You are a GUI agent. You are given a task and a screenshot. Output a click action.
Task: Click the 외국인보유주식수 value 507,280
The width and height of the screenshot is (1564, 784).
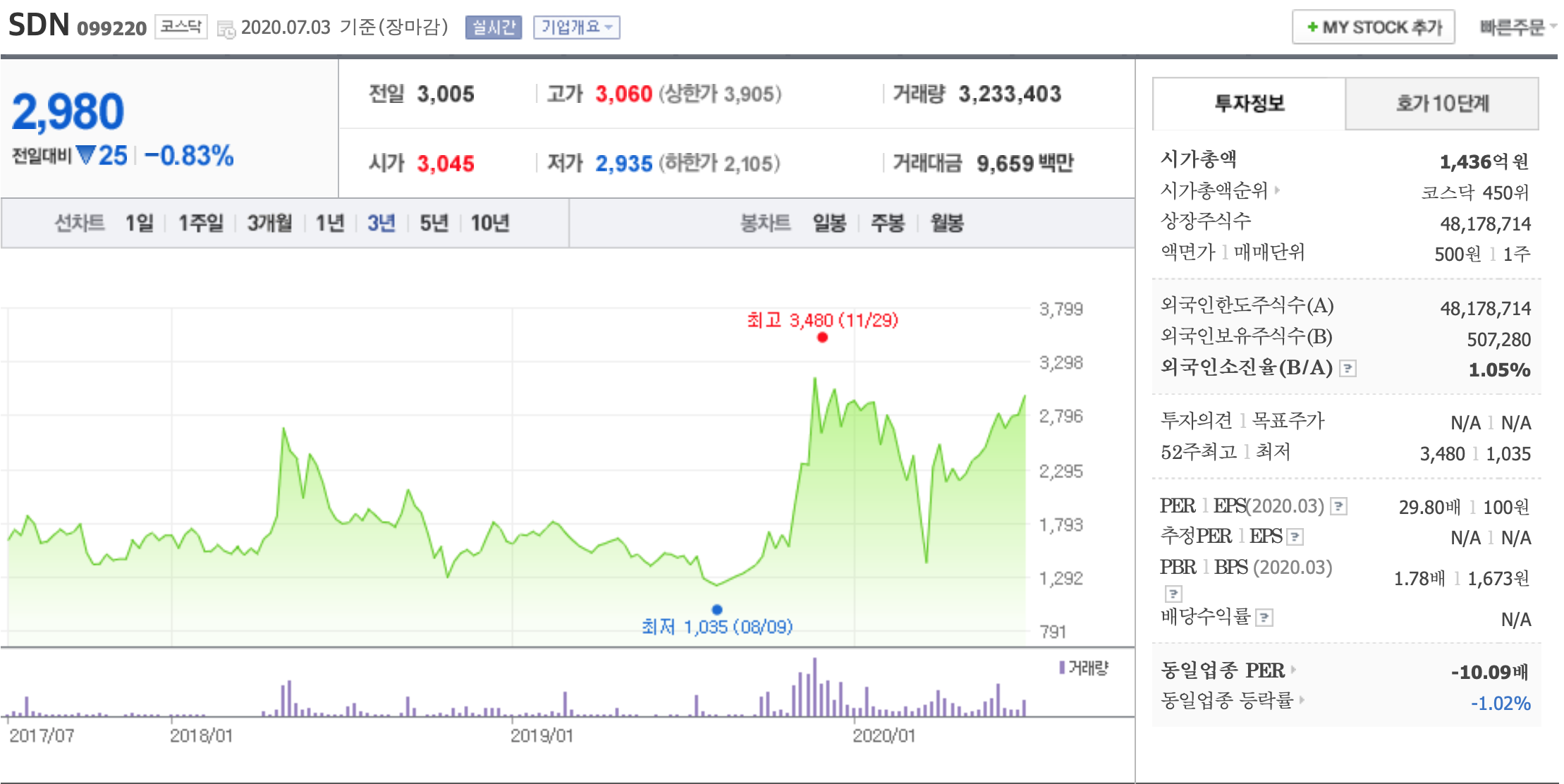click(1498, 339)
